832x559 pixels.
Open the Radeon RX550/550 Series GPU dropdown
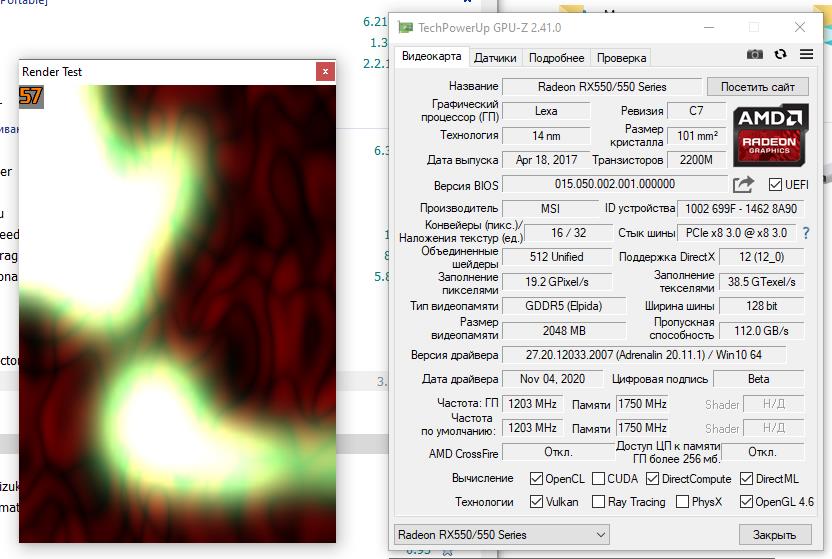tap(501, 535)
